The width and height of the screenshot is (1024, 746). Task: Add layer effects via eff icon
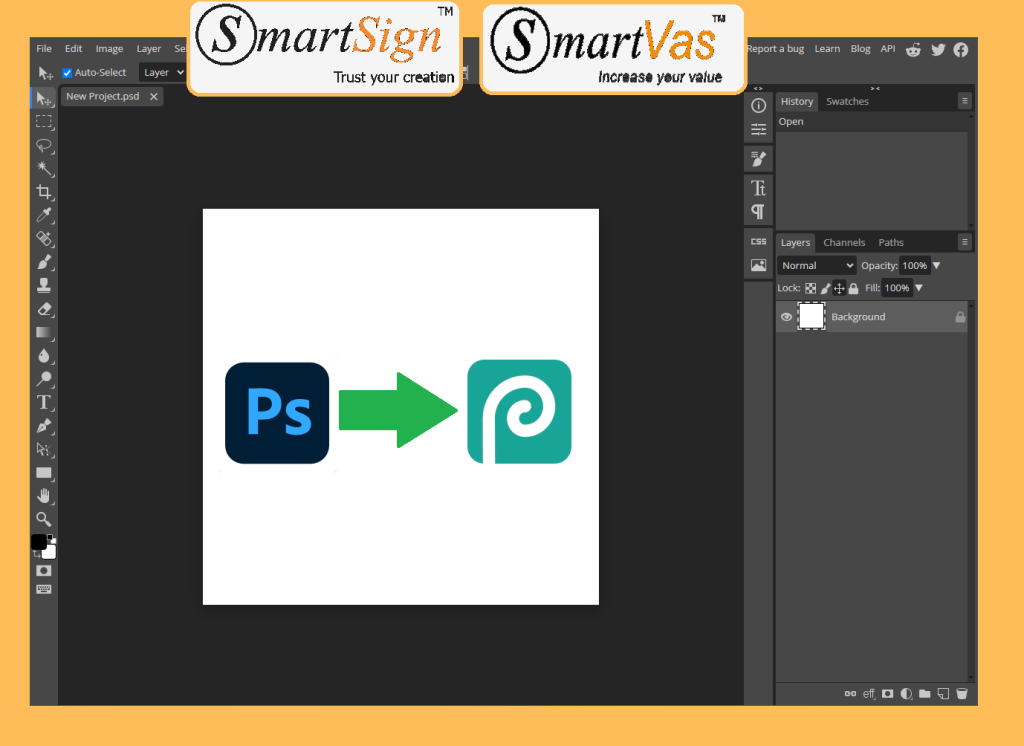pos(869,694)
